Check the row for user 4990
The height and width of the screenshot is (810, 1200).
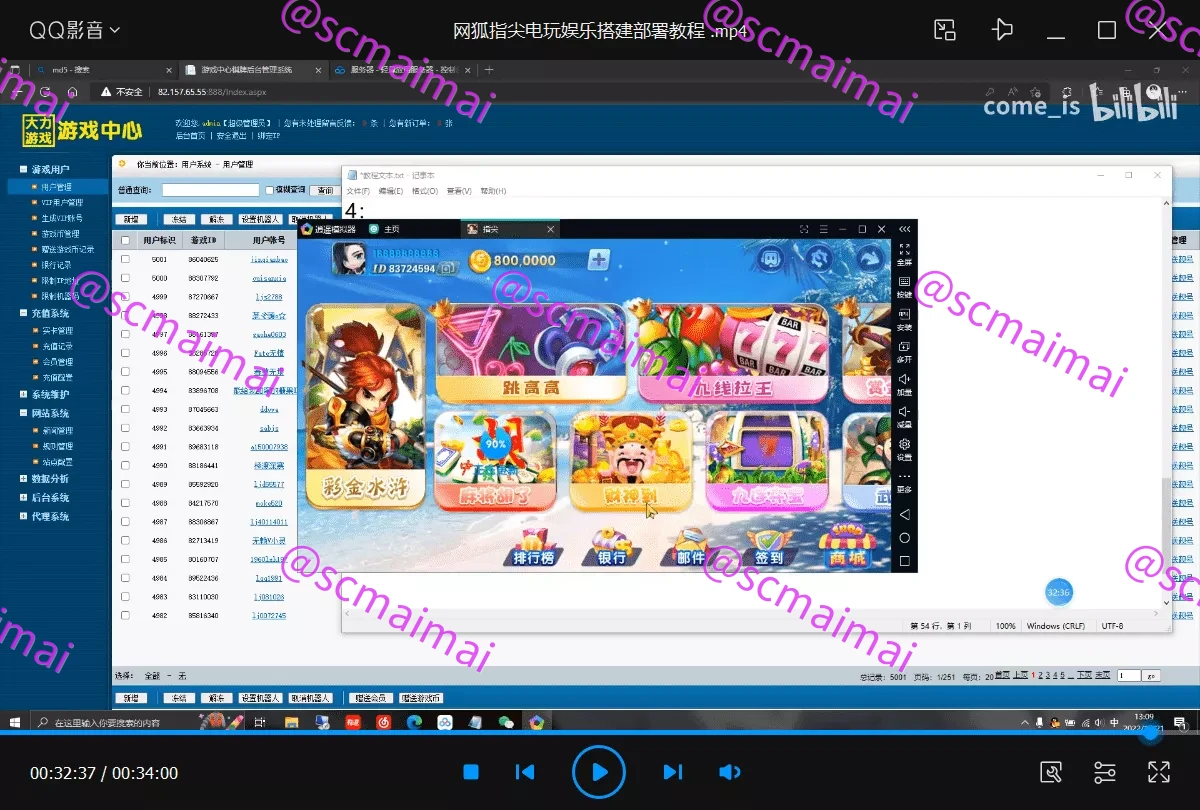tap(125, 465)
